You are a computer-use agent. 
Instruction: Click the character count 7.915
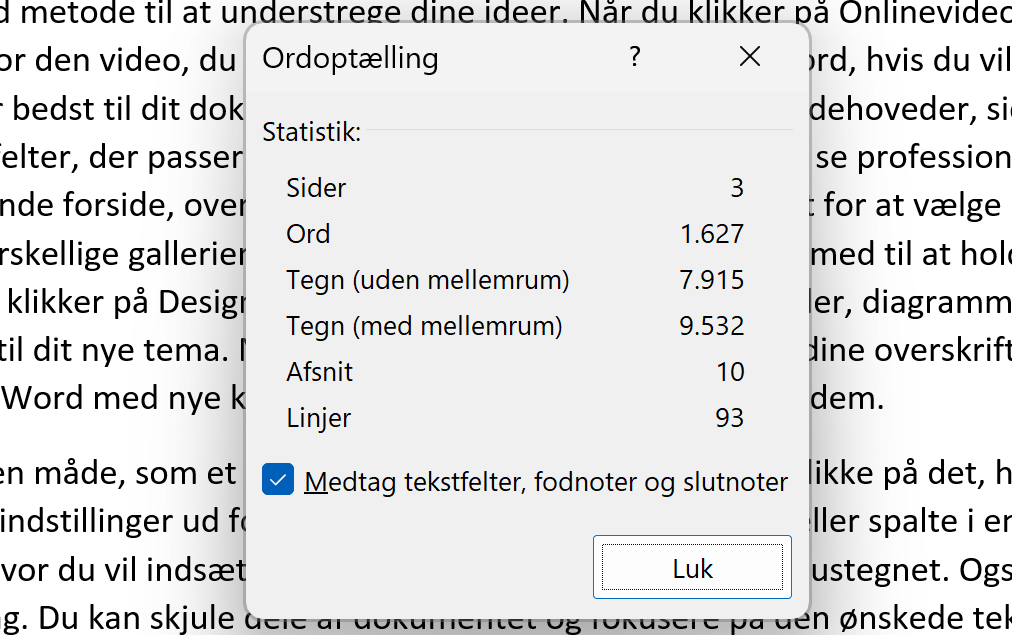pyautogui.click(x=712, y=280)
